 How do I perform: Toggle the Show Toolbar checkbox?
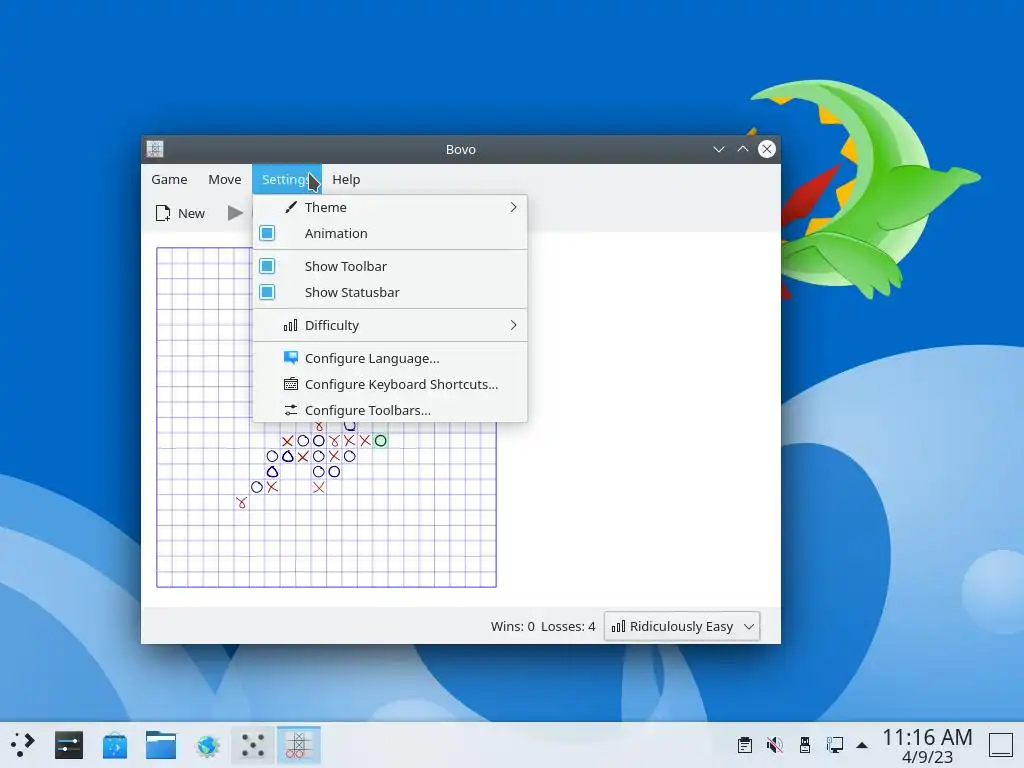point(267,266)
